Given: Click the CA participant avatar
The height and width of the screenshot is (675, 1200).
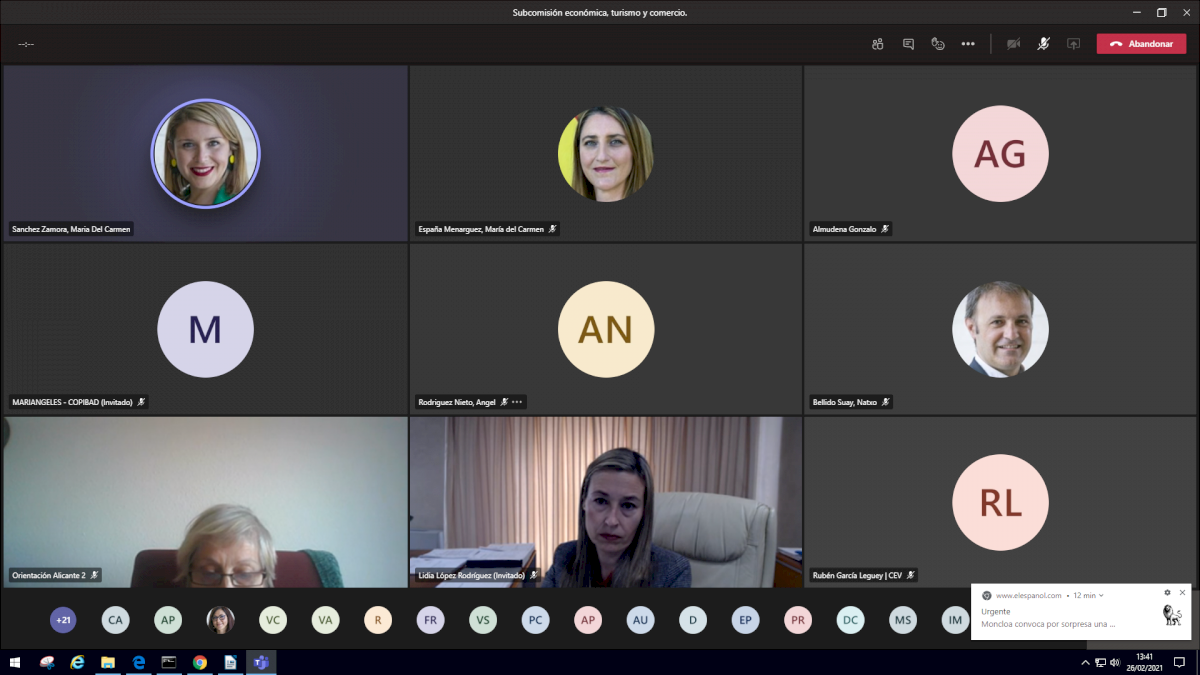Looking at the screenshot, I should coord(116,620).
